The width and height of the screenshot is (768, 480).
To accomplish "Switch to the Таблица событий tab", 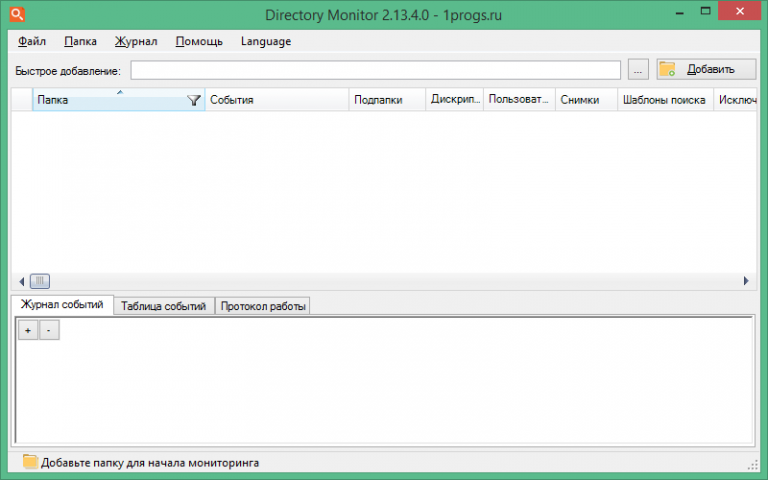I will (164, 306).
